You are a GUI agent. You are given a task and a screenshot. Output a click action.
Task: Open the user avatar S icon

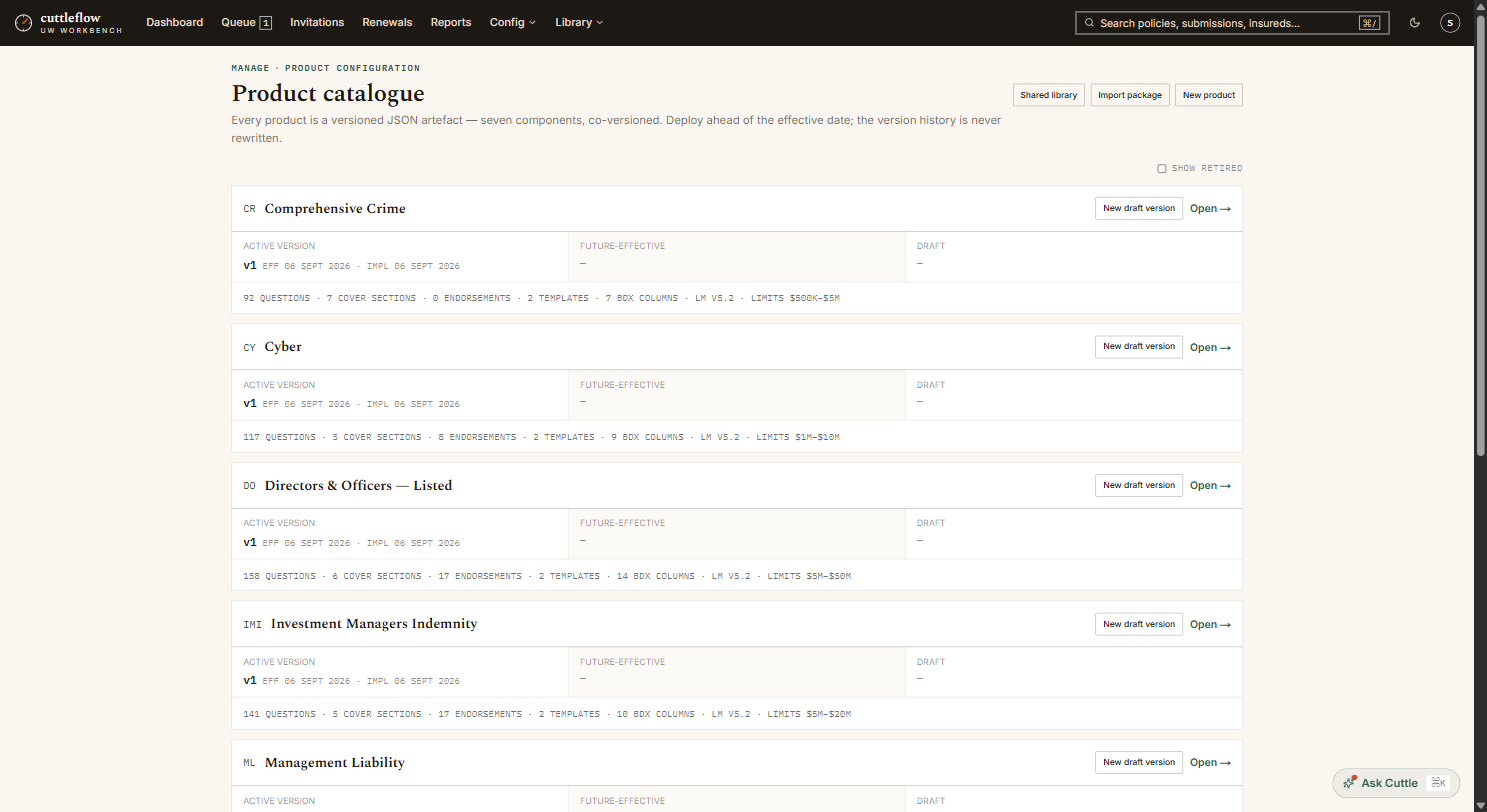[x=1450, y=22]
